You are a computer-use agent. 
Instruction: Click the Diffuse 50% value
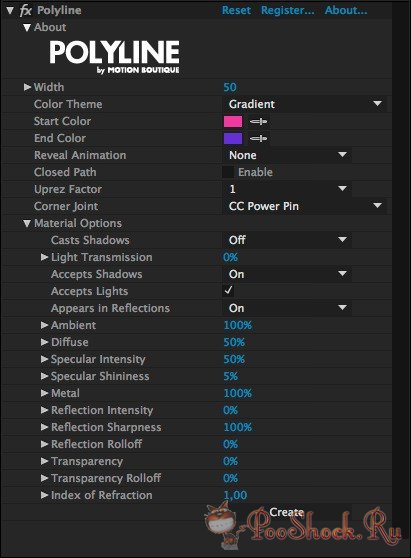234,342
